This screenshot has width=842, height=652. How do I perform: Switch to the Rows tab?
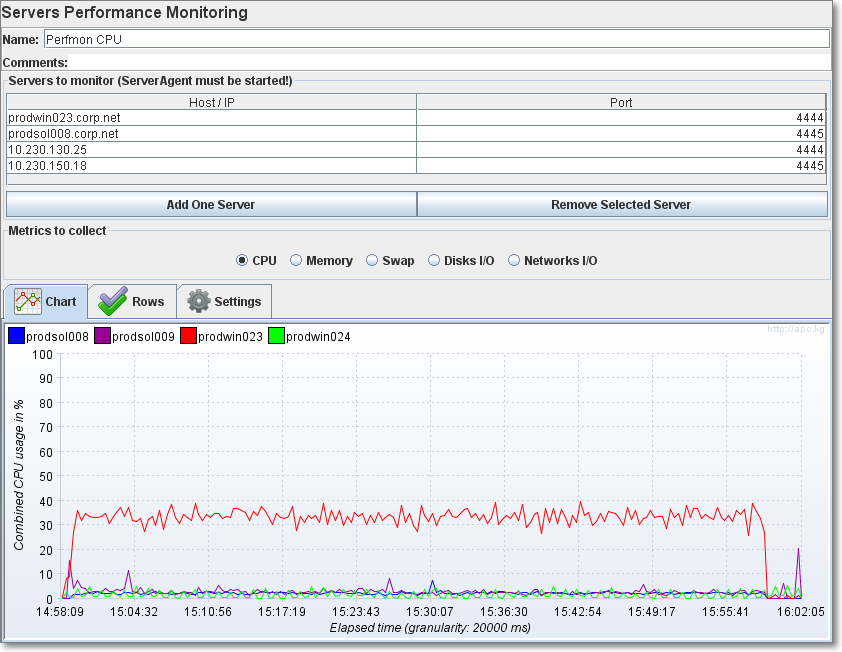[x=146, y=301]
